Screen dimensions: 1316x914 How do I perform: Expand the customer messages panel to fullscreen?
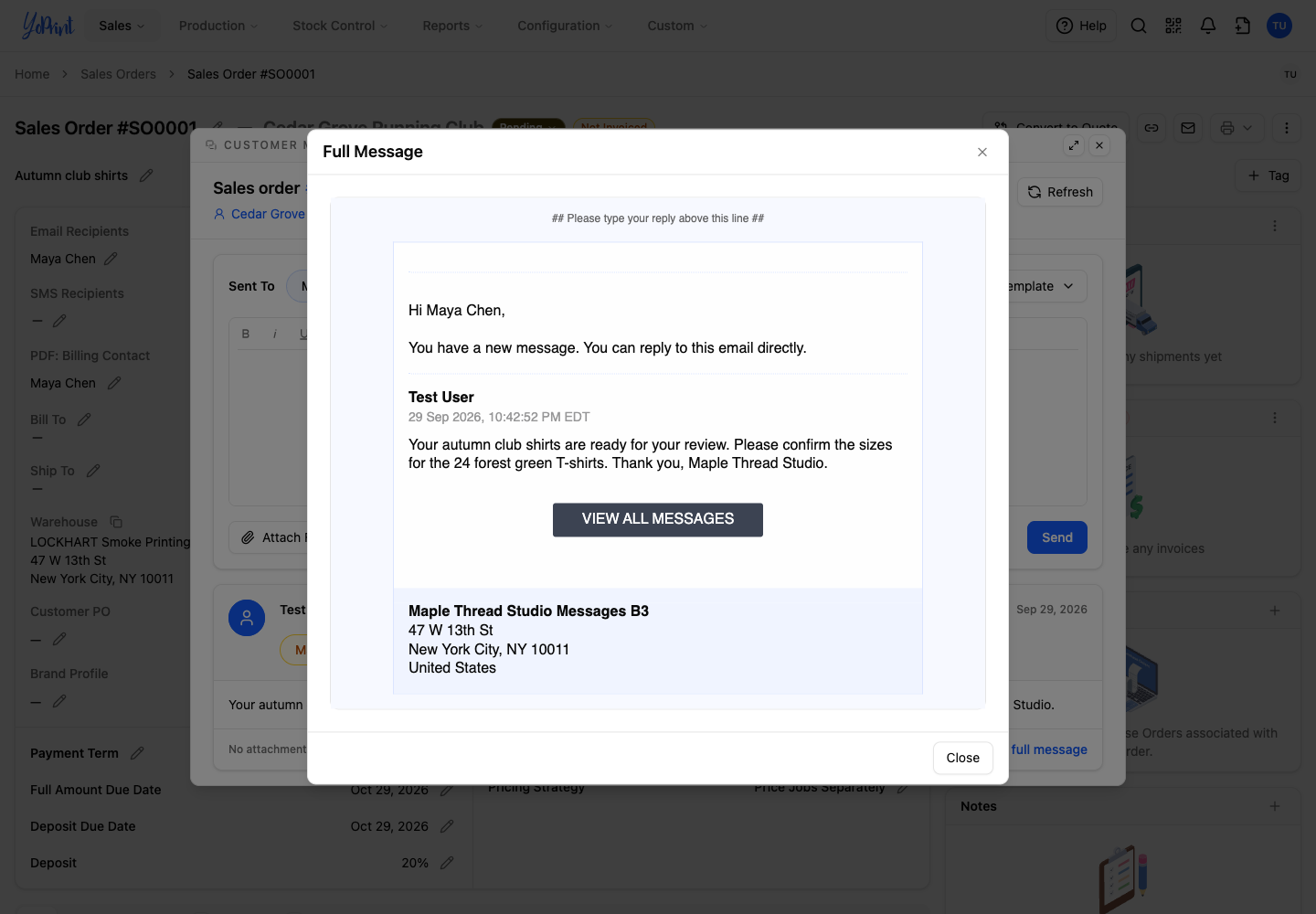(x=1074, y=145)
